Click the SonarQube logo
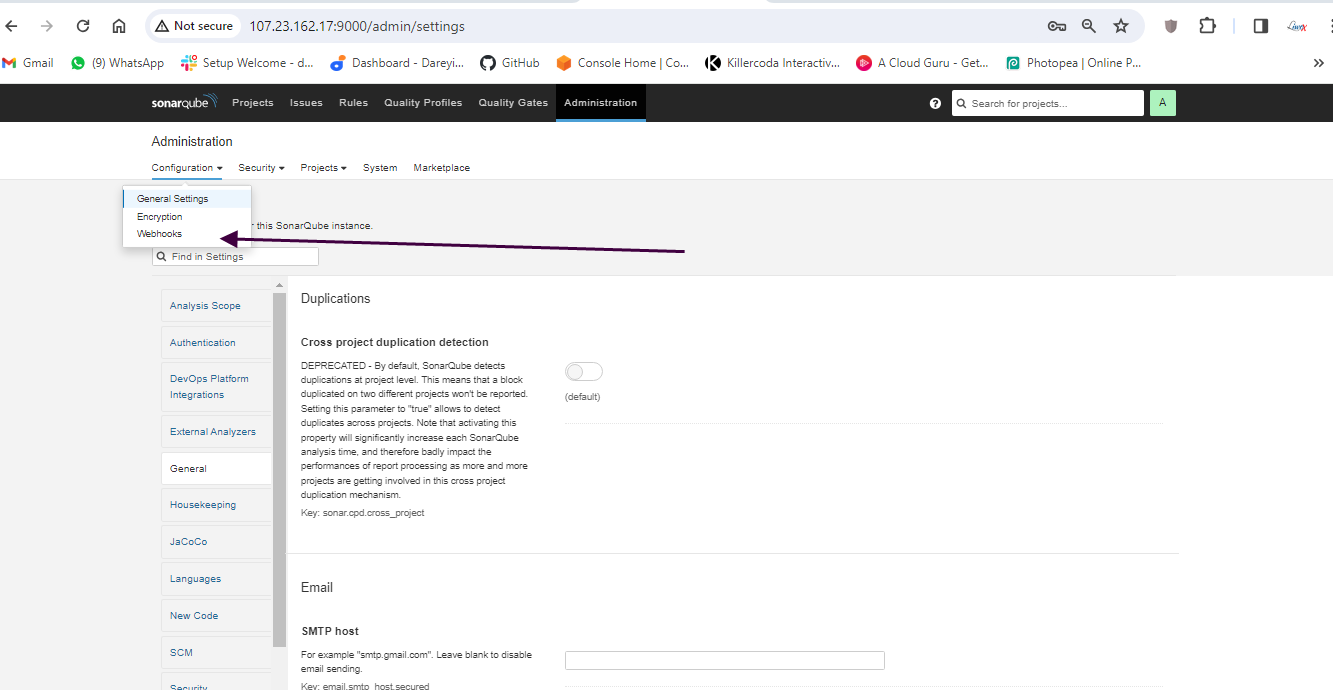 180,103
